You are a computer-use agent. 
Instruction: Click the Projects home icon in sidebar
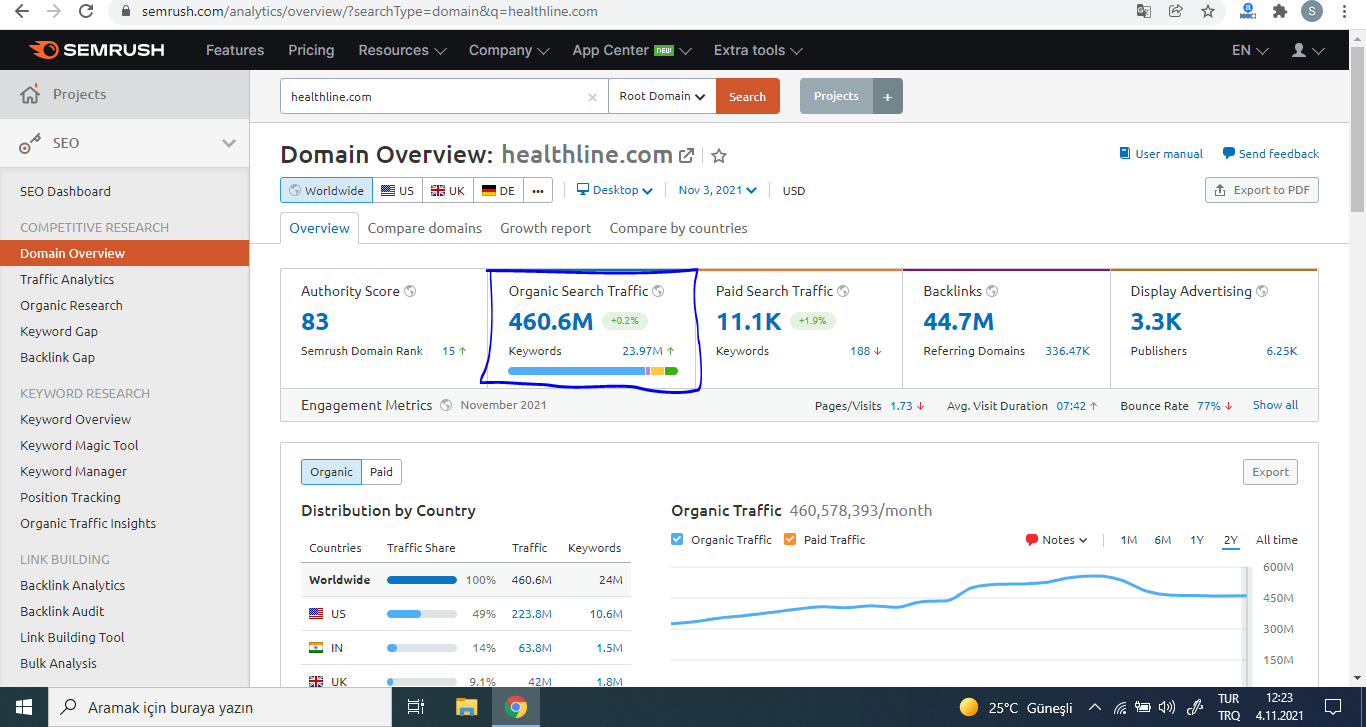pos(30,94)
